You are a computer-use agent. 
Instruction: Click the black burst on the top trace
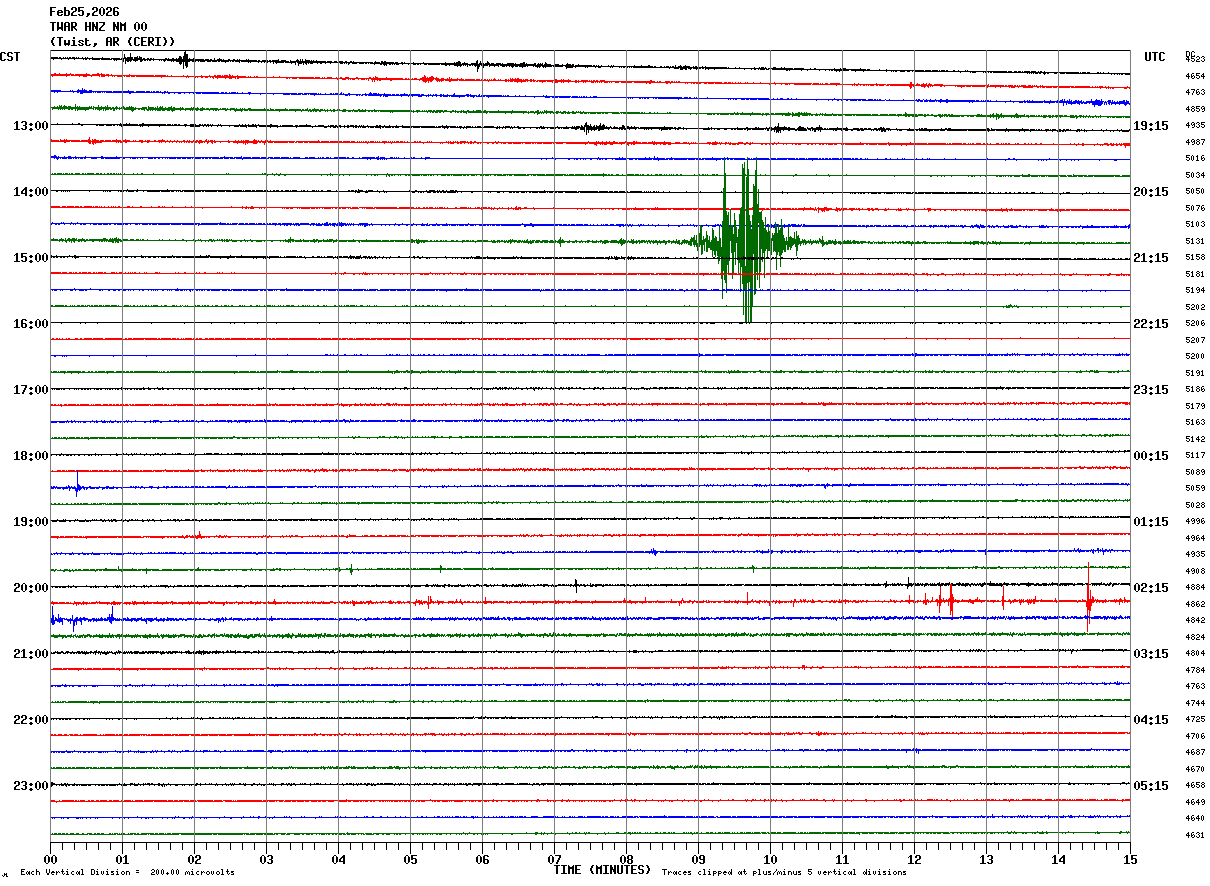pos(183,60)
